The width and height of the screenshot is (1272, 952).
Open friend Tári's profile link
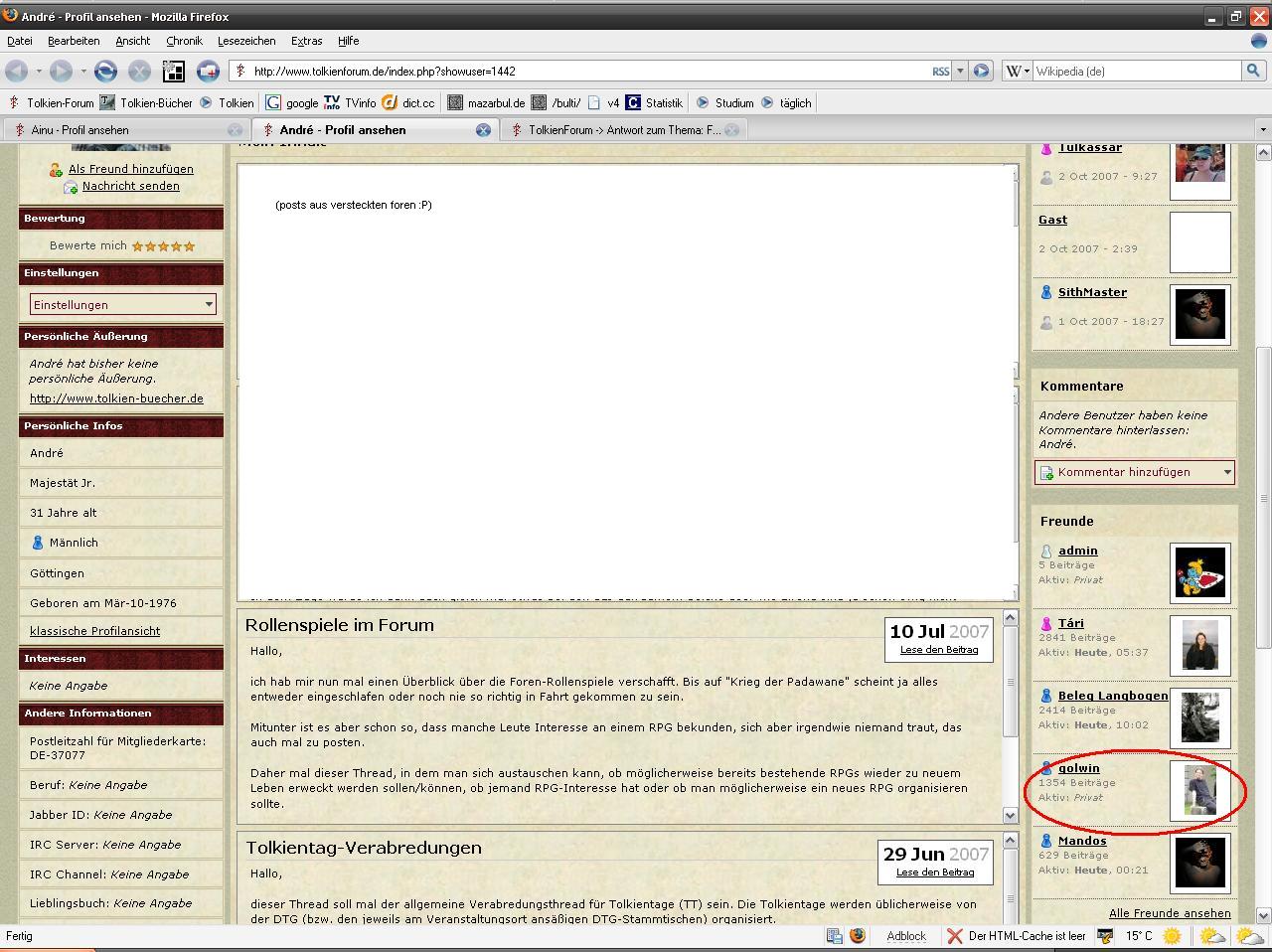click(1071, 623)
